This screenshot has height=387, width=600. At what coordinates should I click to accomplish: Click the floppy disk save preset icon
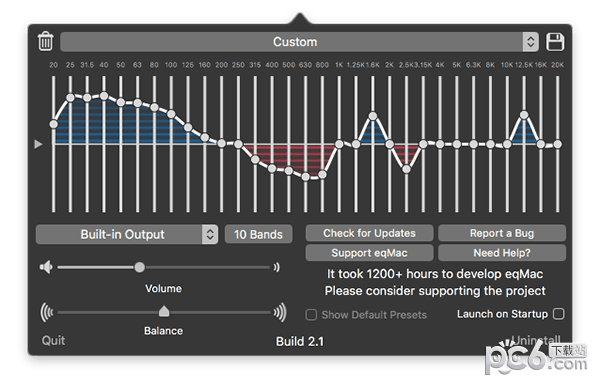555,42
